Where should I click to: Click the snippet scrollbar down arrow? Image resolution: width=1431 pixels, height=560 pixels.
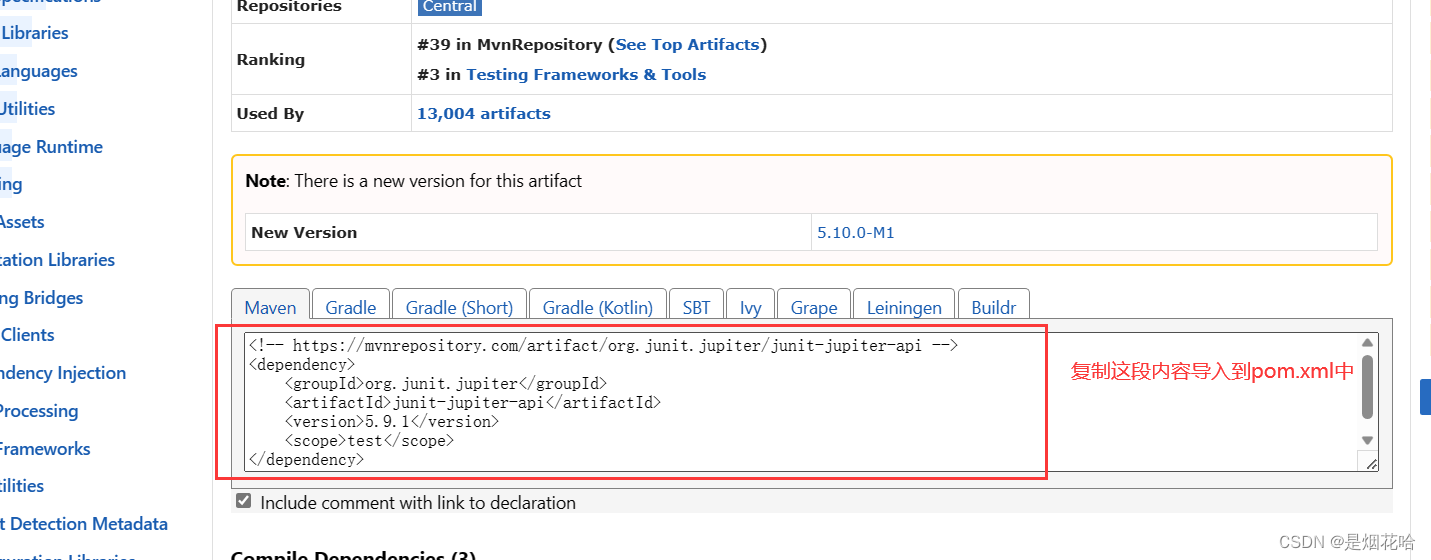coord(1367,440)
